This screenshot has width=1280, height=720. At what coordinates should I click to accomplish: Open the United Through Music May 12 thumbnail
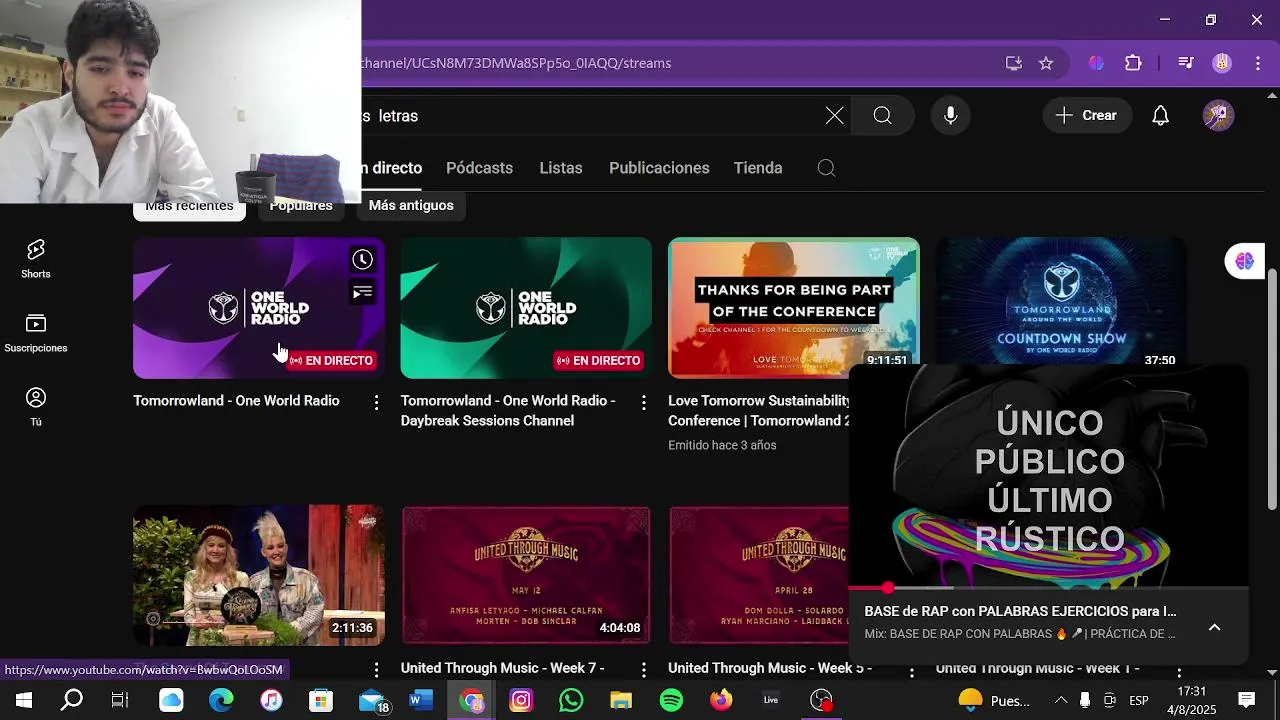[526, 575]
